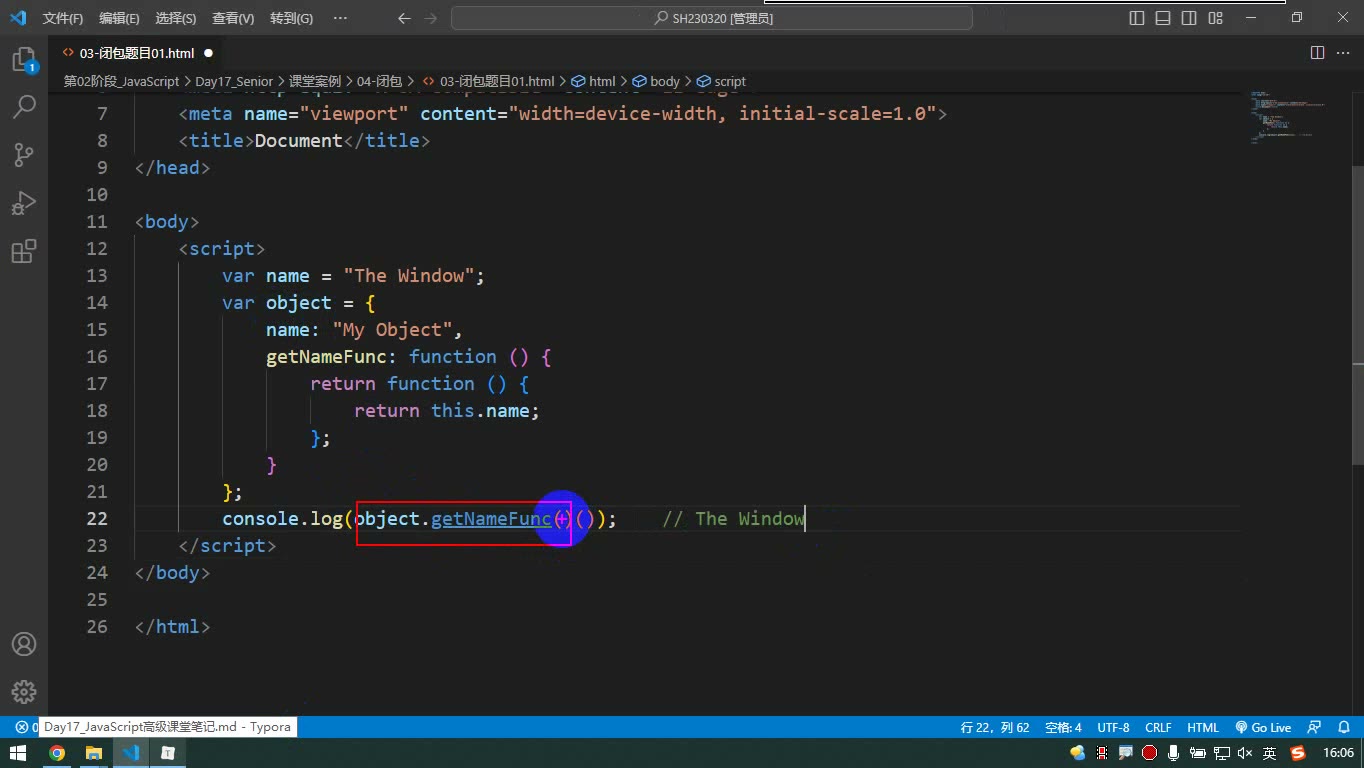The image size is (1364, 768).
Task: Open the Source Control view
Action: (24, 154)
